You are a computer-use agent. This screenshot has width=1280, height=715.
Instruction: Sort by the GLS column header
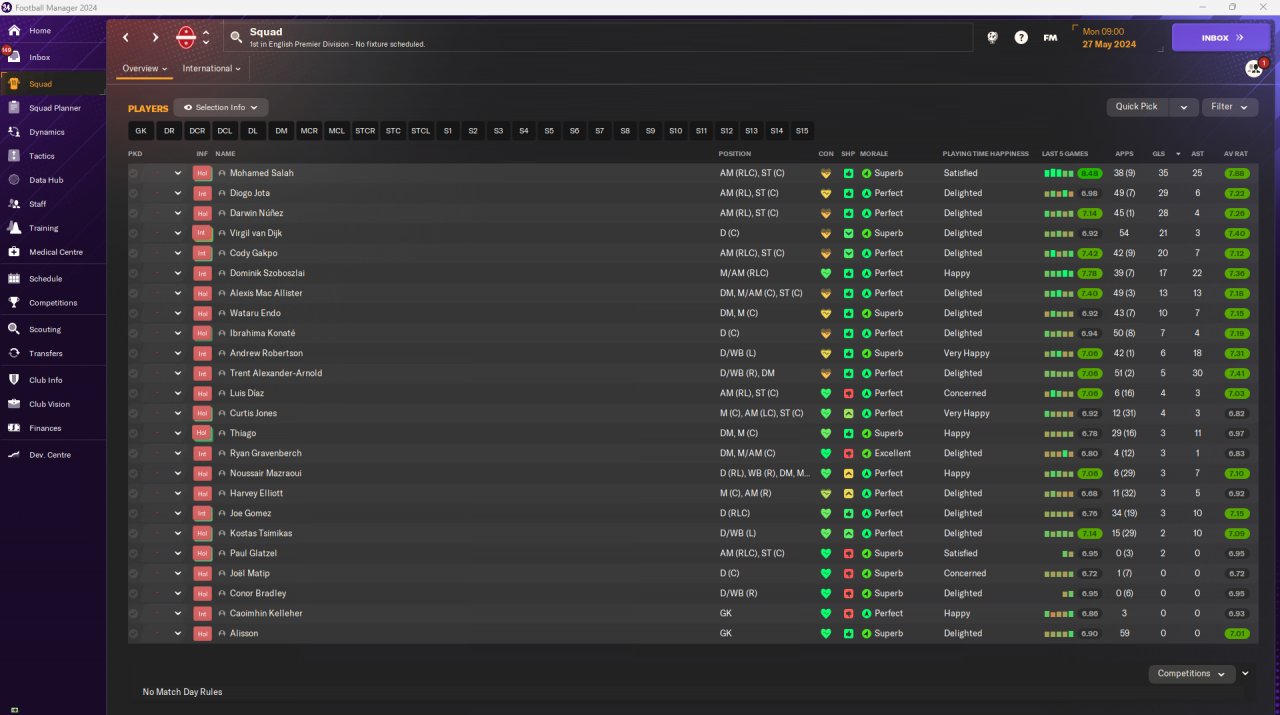1159,154
